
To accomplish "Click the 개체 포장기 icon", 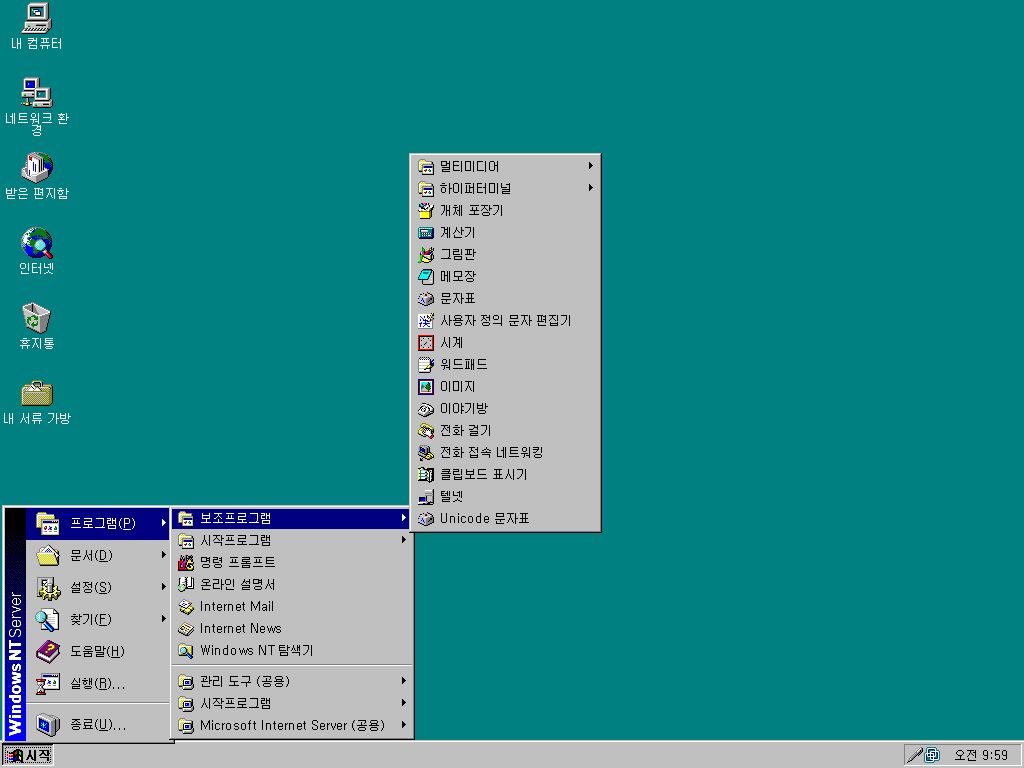I will click(426, 210).
